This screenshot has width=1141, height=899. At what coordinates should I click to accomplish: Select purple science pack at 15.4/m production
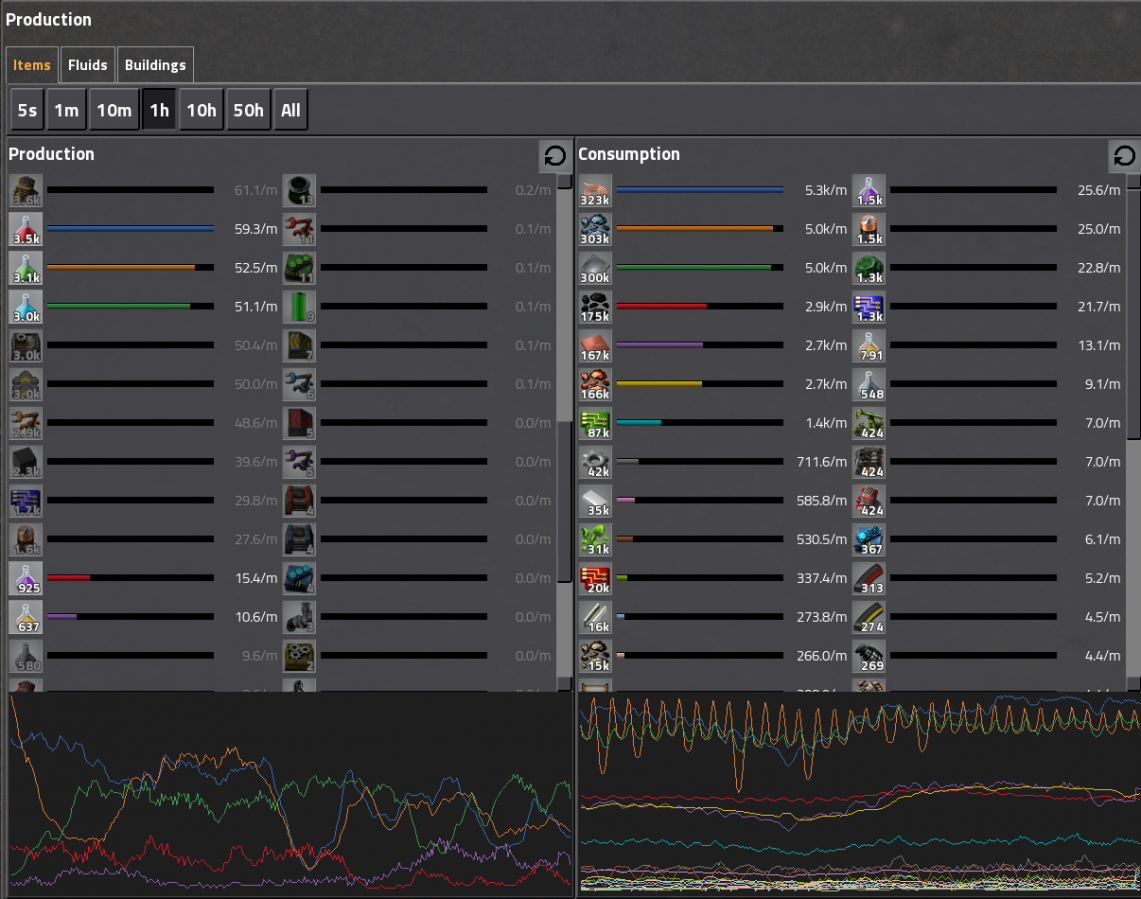tap(25, 578)
